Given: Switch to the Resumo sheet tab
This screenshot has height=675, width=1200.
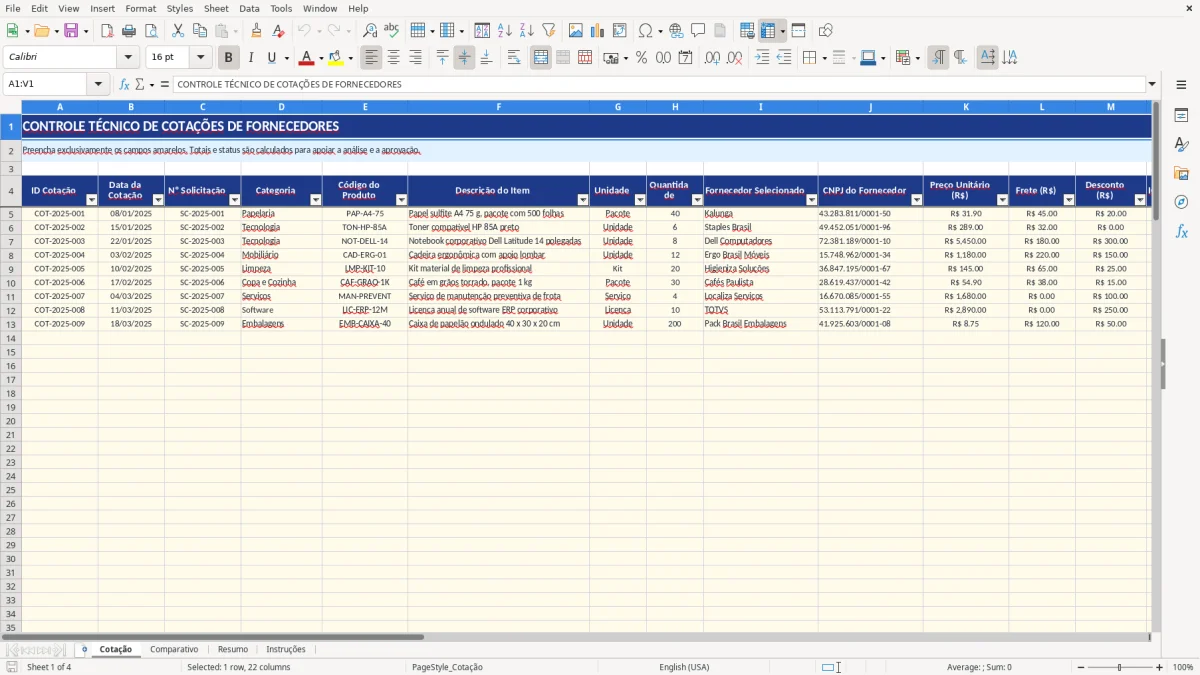Looking at the screenshot, I should [x=233, y=649].
